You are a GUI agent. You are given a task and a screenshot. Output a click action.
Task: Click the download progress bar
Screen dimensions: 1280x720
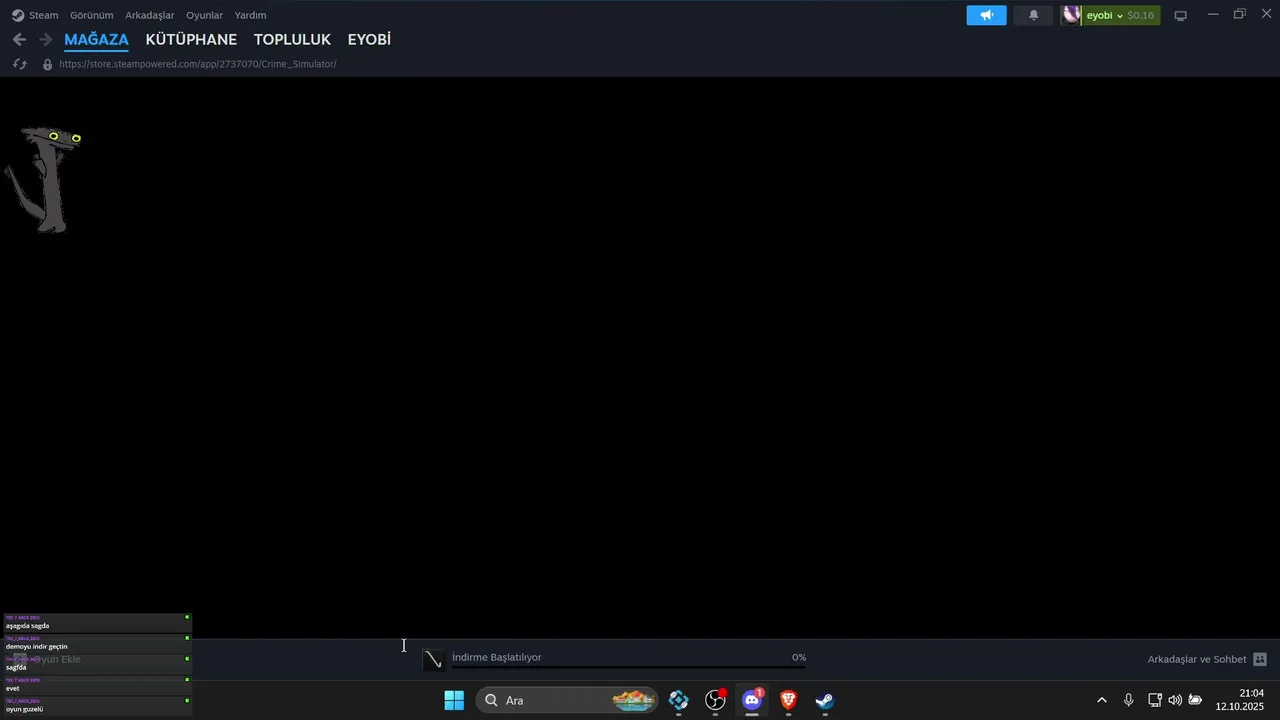coord(628,667)
